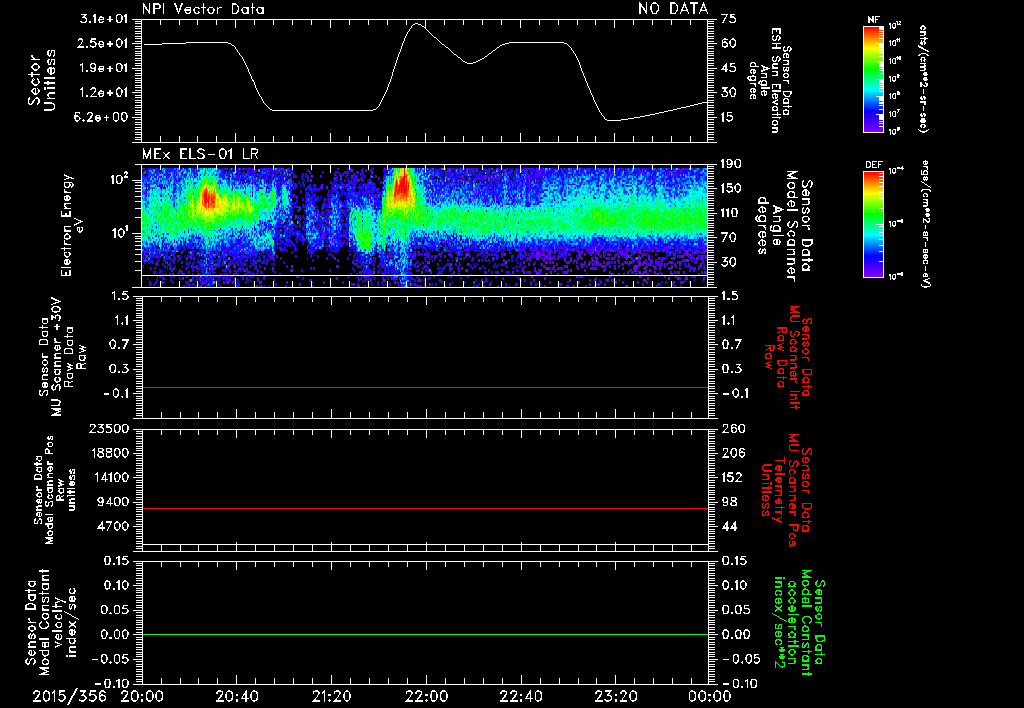The width and height of the screenshot is (1024, 708).
Task: Click the 70 scanner angle tick label
Action: pos(728,238)
